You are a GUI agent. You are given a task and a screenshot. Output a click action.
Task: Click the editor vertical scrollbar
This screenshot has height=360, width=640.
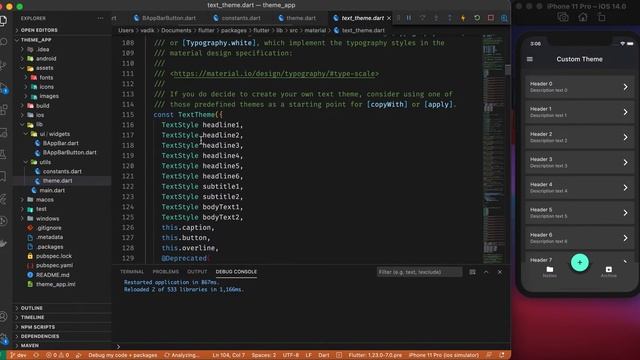(x=508, y=69)
